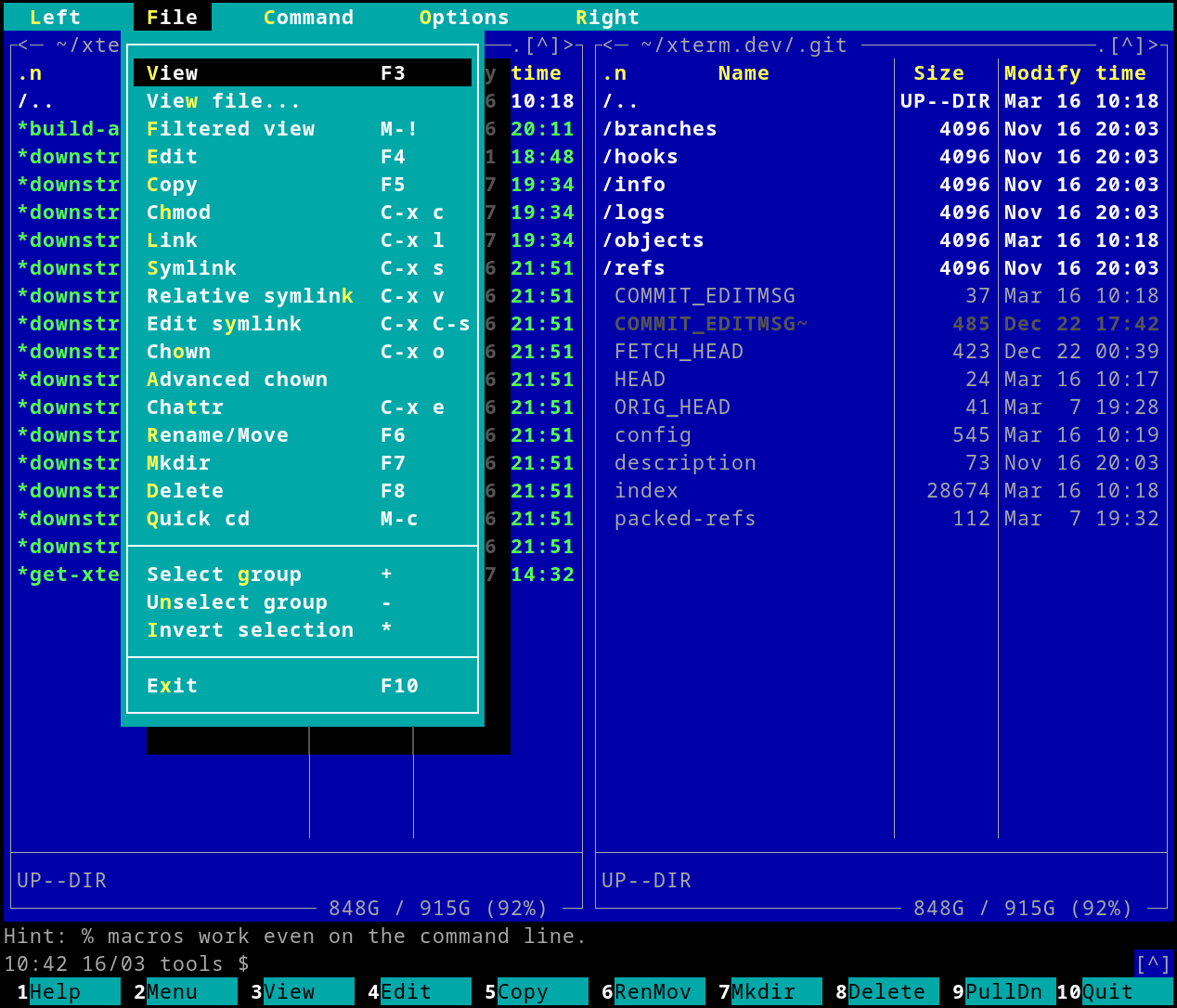Select the .n sort marker in the right panel

614,72
